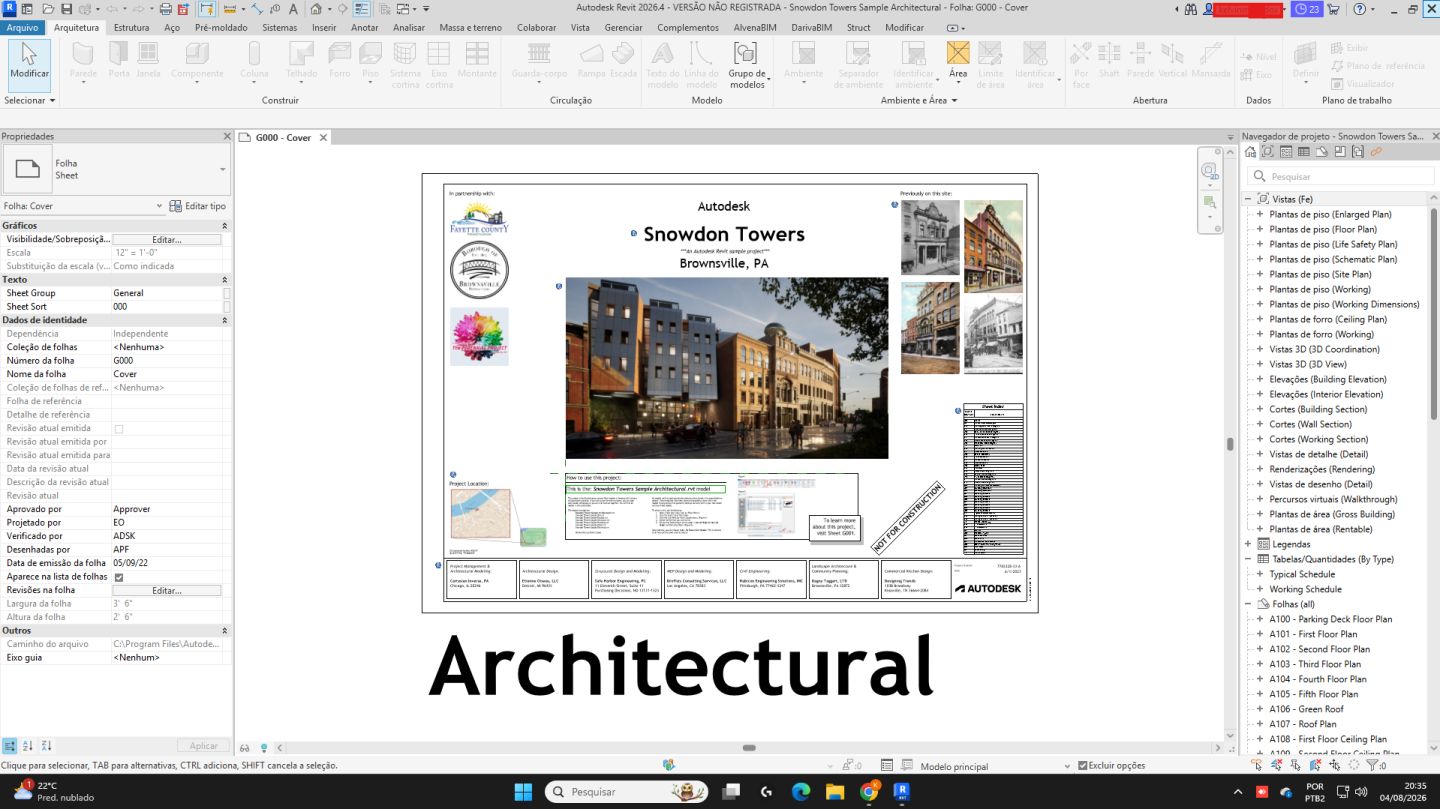The height and width of the screenshot is (809, 1440).
Task: Select A106 - Green Roof sheet
Action: click(1306, 709)
